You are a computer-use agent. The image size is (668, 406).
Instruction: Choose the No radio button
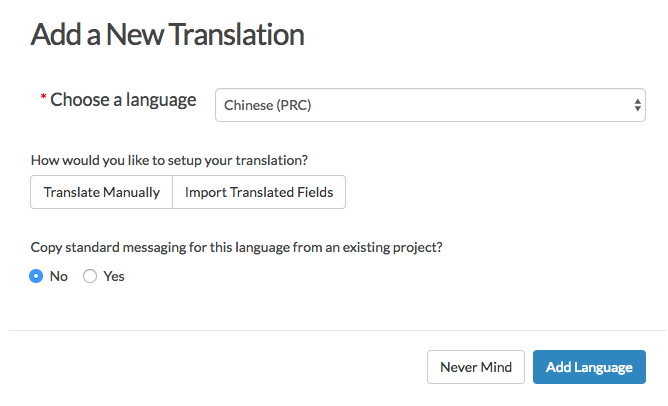37,276
